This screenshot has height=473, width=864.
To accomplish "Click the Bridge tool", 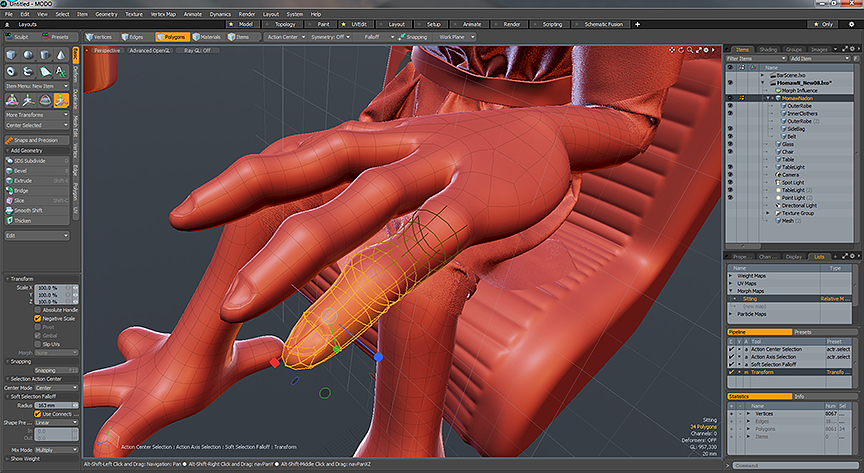I will [x=37, y=191].
